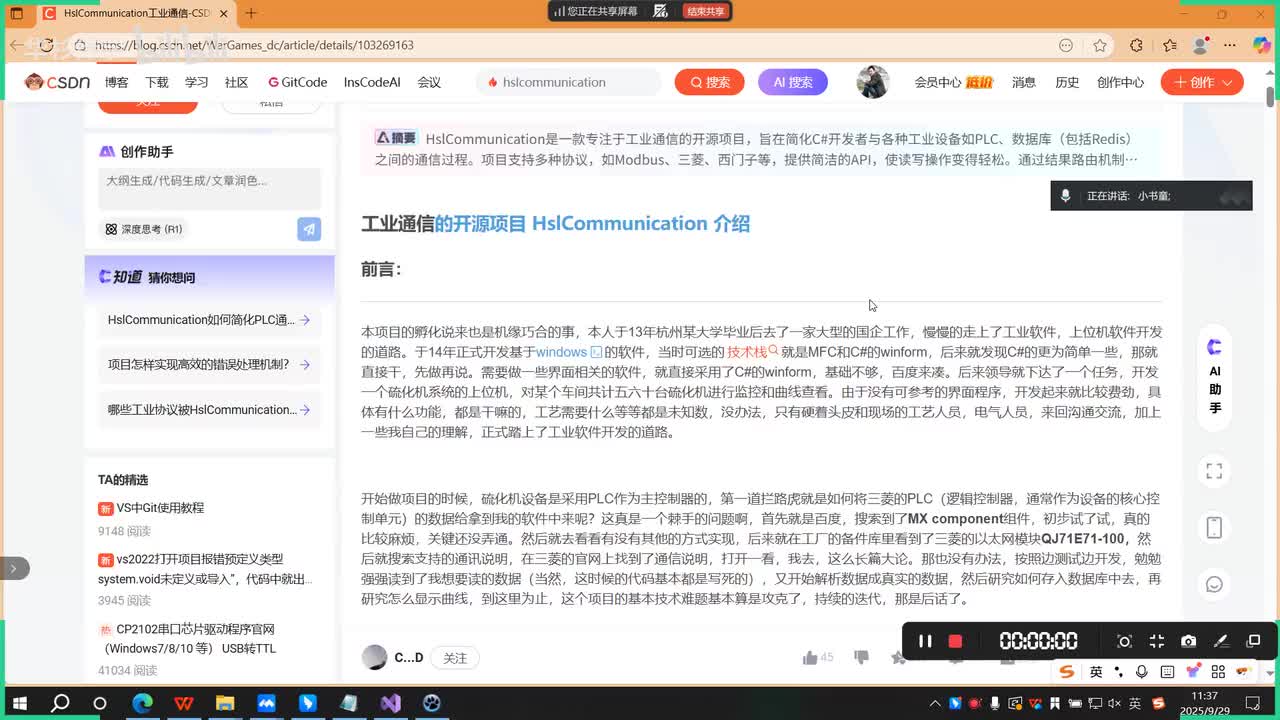This screenshot has height=720, width=1280.
Task: Click the Sogou voice input microphone
Action: click(1141, 672)
